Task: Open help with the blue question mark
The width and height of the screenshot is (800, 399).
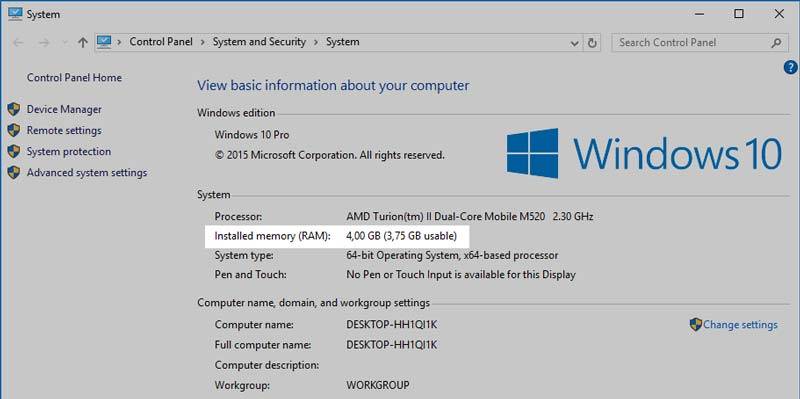Action: pyautogui.click(x=790, y=67)
